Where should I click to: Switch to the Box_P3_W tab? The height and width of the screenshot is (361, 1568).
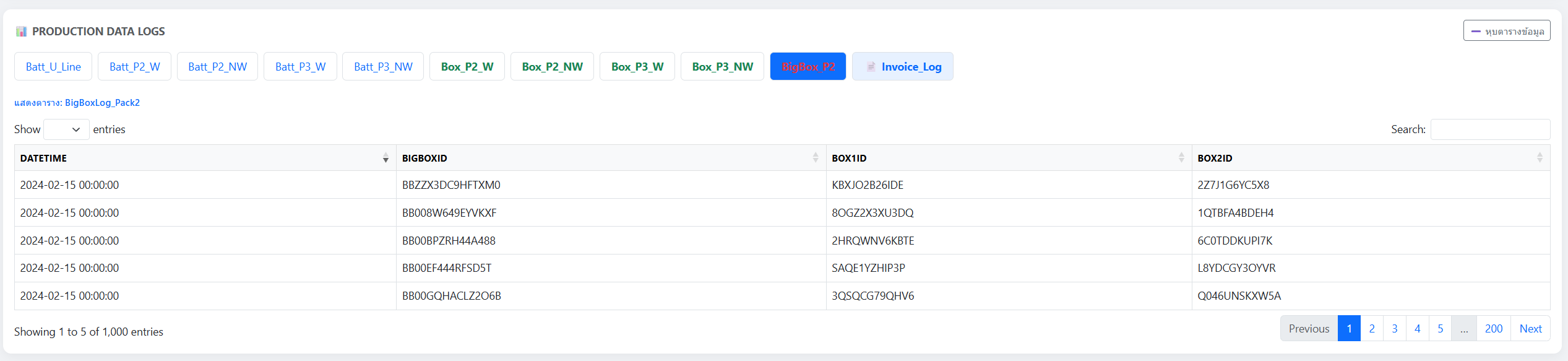click(637, 67)
